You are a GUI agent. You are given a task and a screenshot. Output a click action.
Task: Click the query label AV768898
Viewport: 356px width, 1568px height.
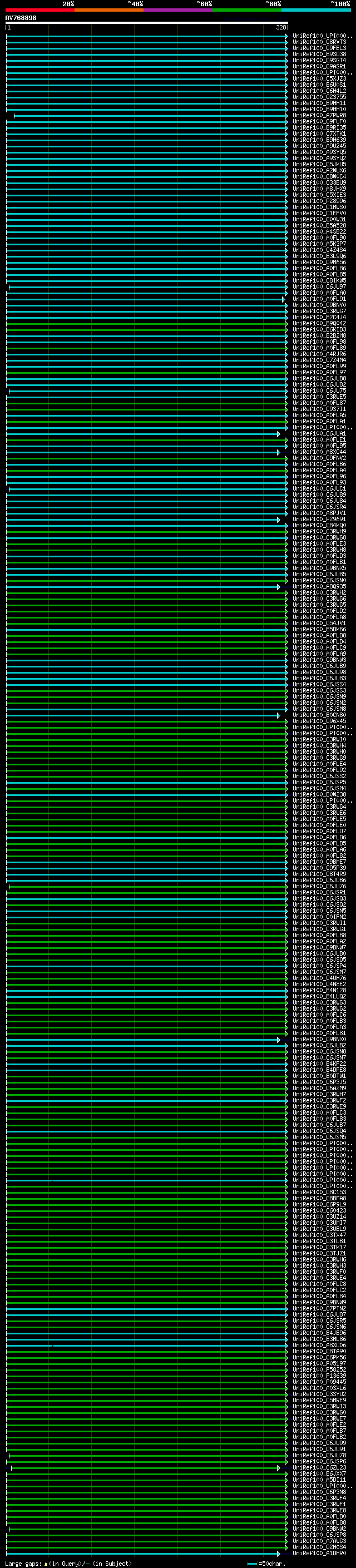[21, 18]
